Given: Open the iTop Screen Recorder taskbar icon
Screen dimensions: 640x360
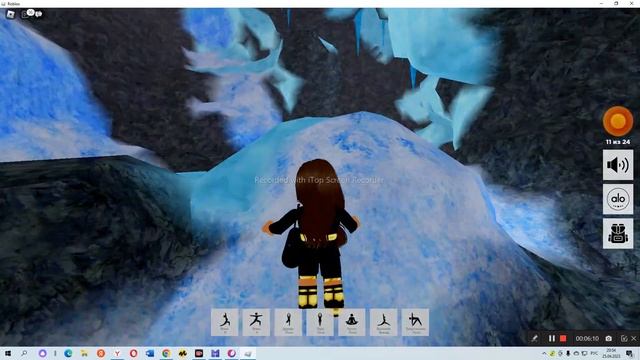Looking at the screenshot, I should (199, 353).
